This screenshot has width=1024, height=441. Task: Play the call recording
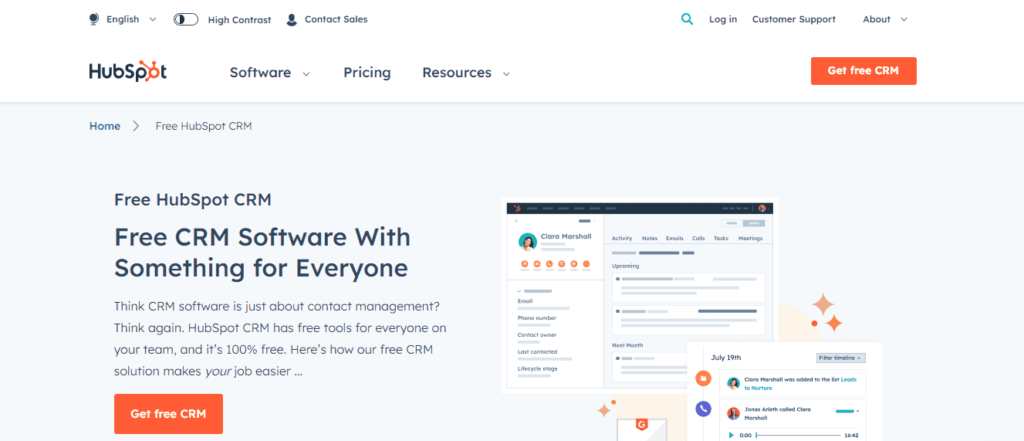pos(731,435)
